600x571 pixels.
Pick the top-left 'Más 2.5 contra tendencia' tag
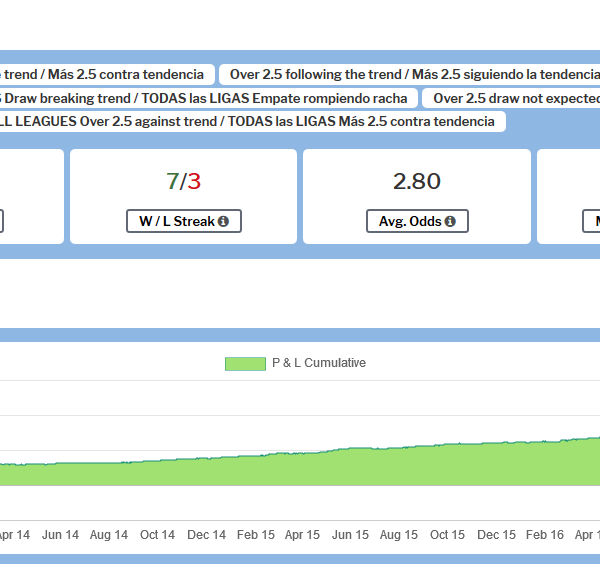tap(105, 74)
